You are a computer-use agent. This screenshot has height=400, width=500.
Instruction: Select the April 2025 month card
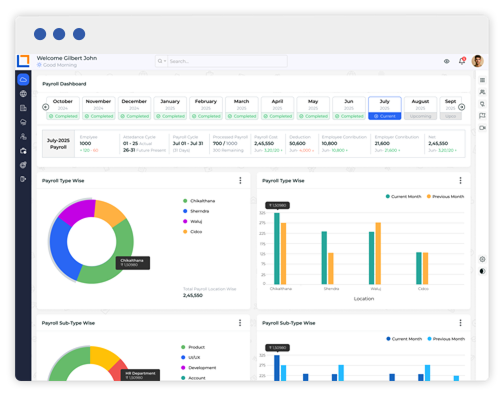point(277,108)
